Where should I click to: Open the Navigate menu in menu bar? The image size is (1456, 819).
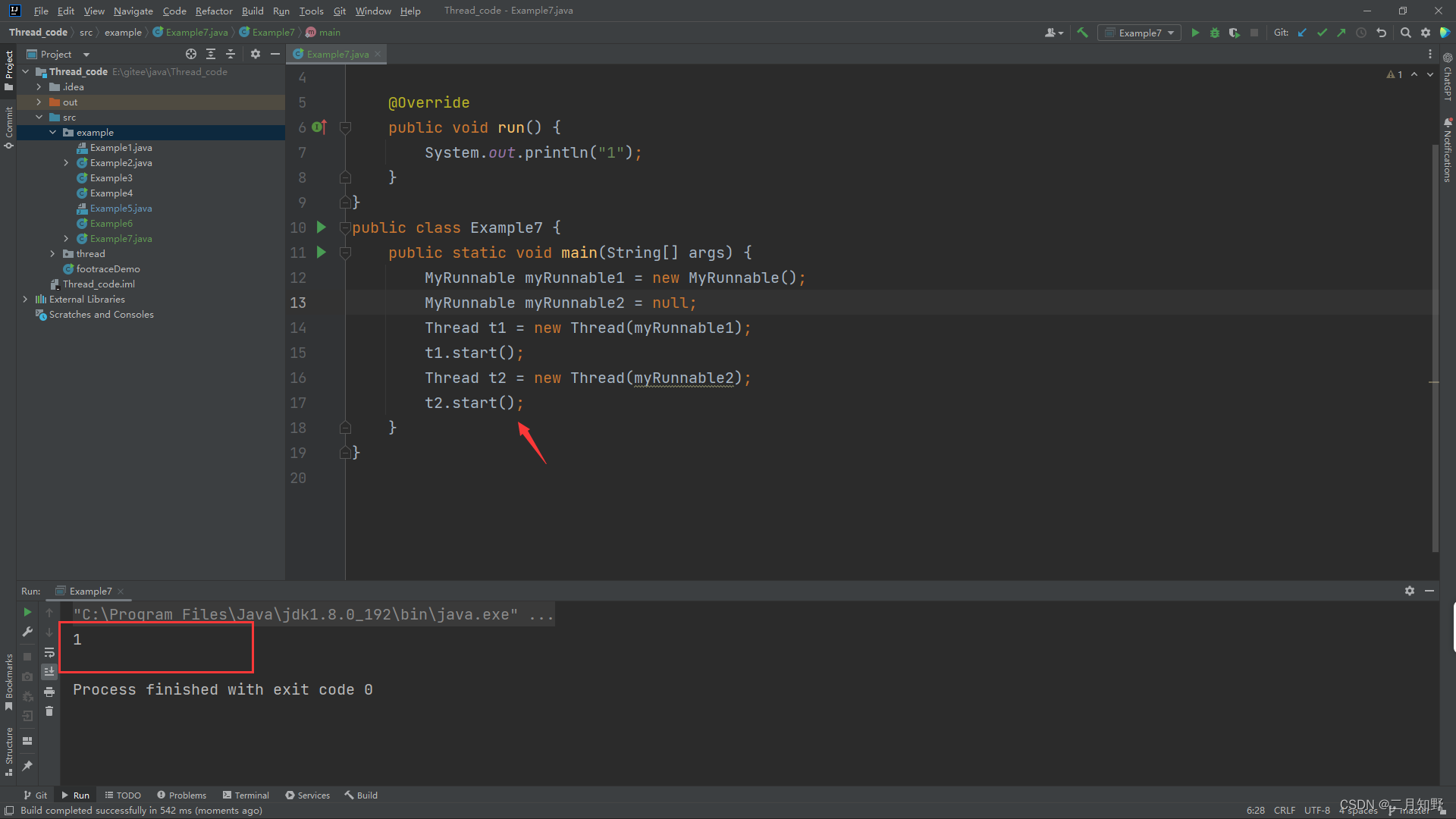point(131,10)
